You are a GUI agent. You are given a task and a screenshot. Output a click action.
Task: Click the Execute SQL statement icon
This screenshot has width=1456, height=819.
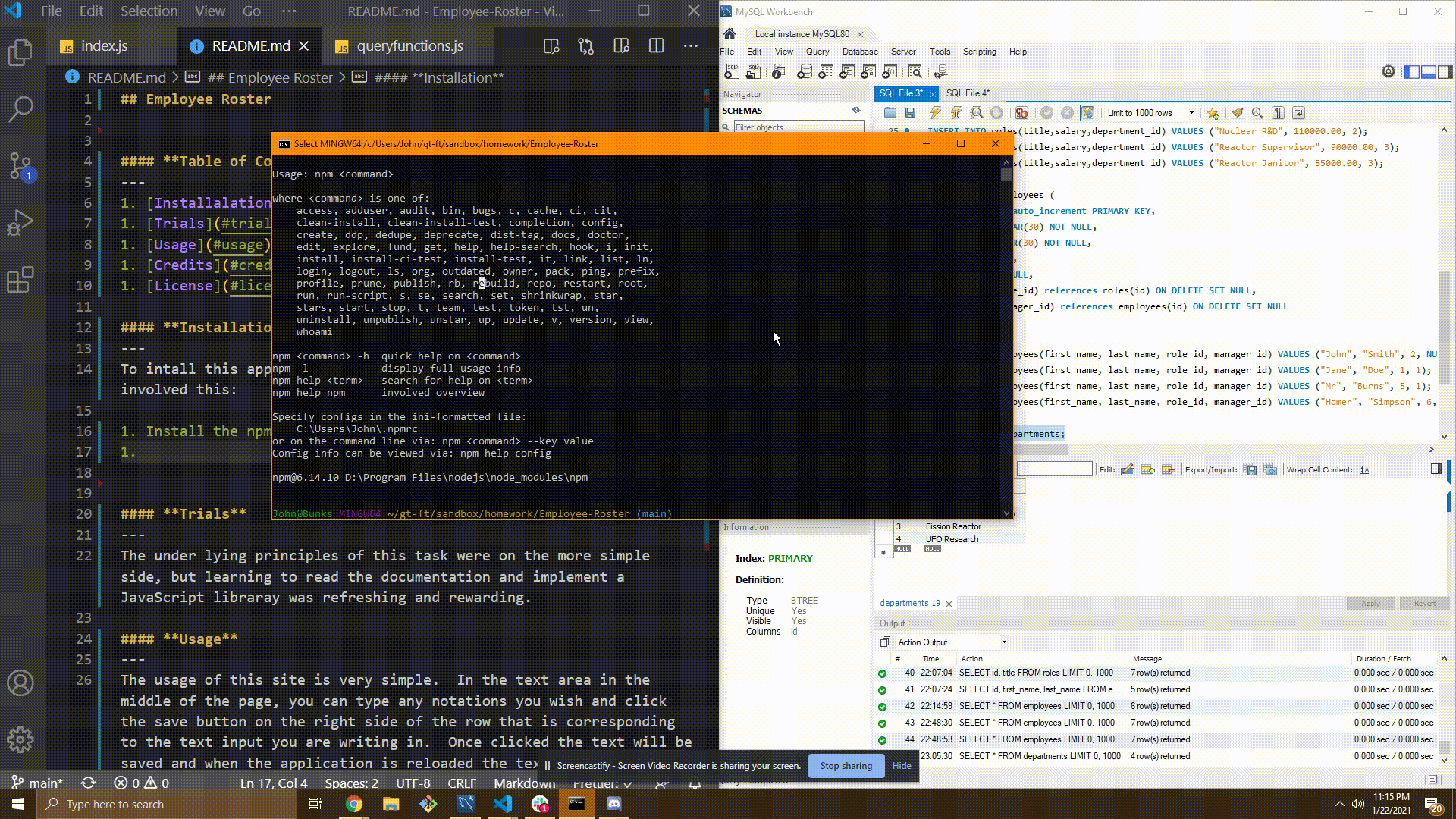click(x=934, y=112)
